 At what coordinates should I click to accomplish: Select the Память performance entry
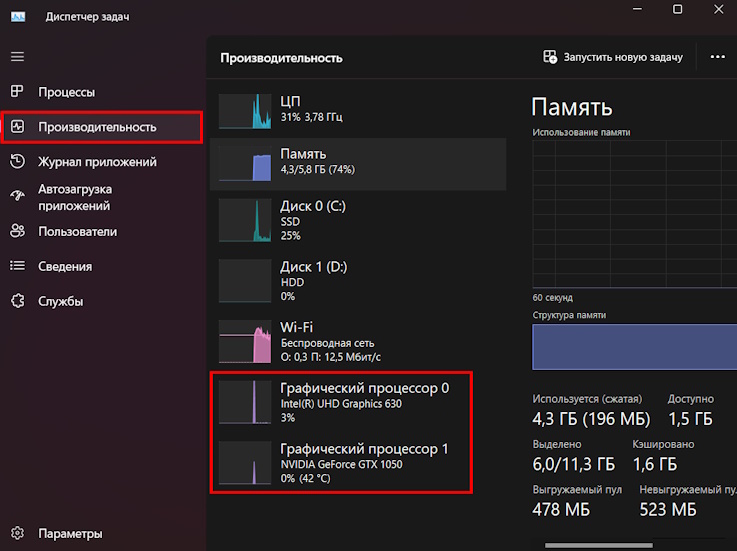(358, 164)
